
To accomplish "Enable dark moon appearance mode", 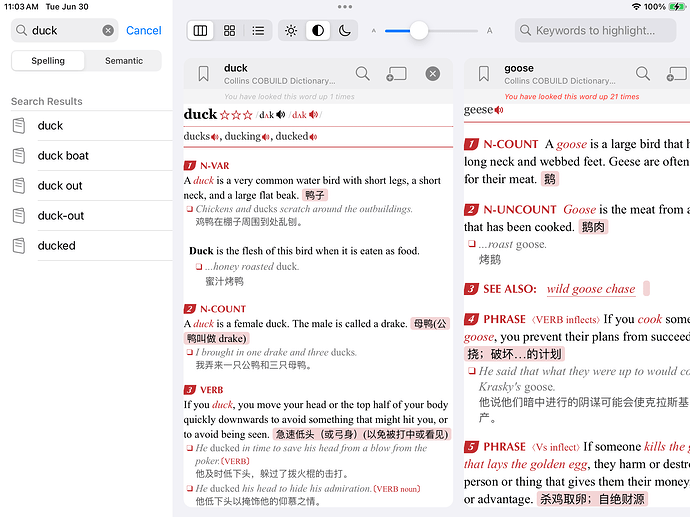I will point(345,30).
